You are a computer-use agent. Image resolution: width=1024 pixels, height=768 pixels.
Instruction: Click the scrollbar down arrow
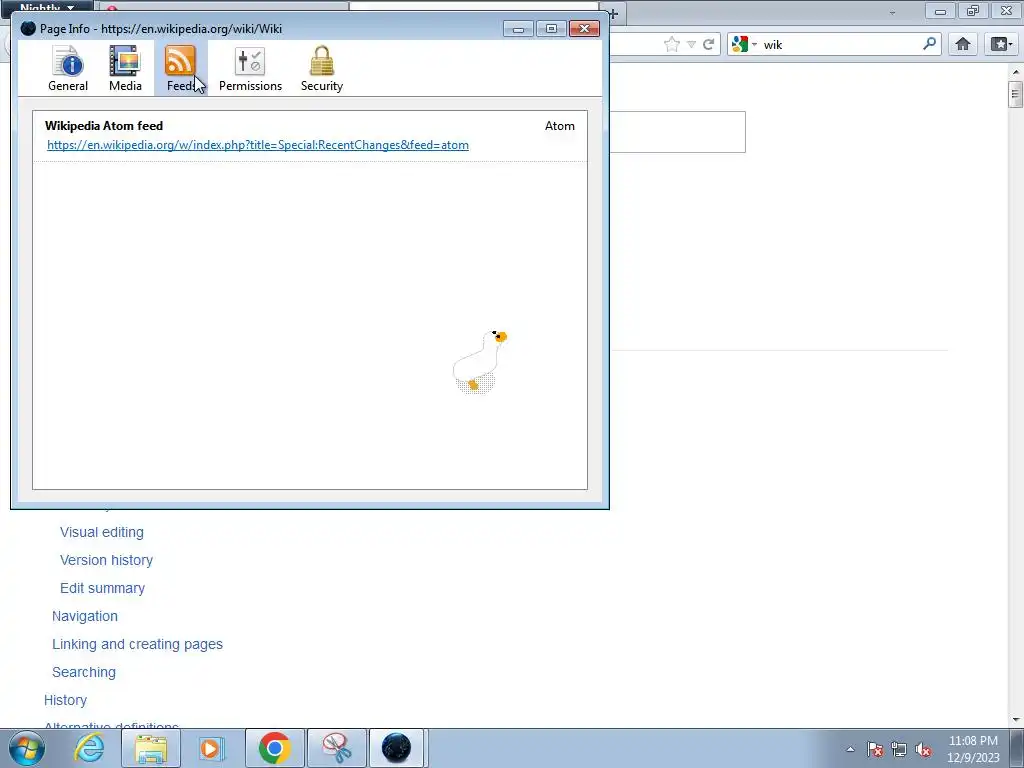[x=1016, y=720]
